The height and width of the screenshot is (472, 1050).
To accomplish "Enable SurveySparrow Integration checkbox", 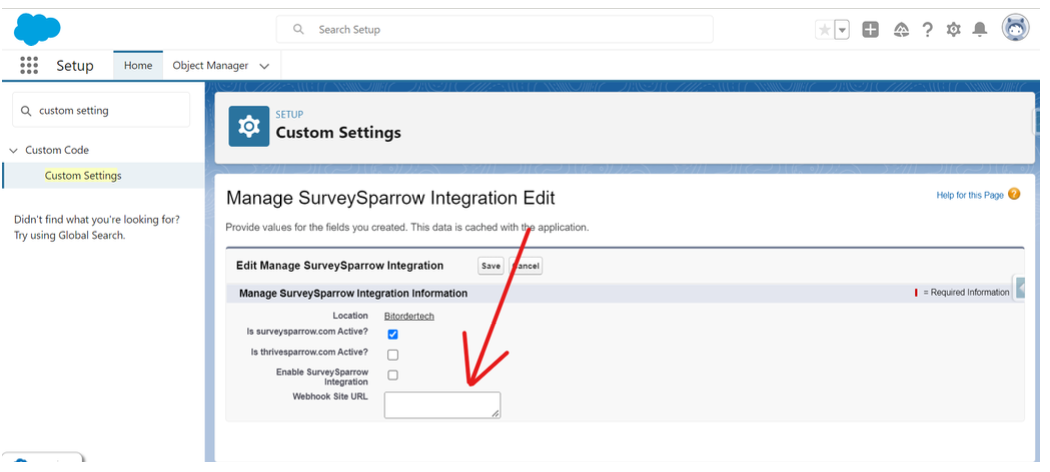I will (393, 375).
